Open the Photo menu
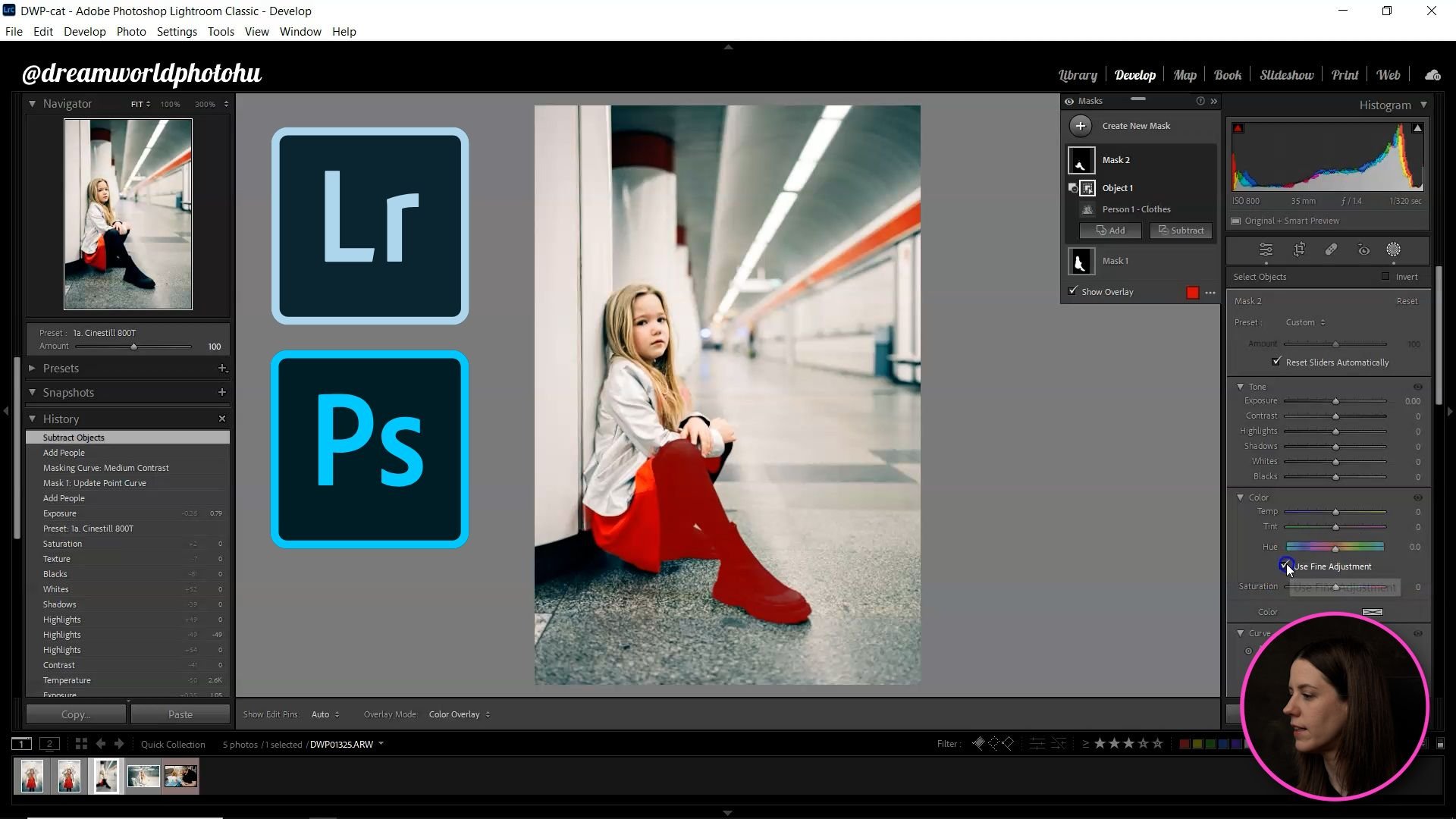This screenshot has height=819, width=1456. [x=131, y=32]
